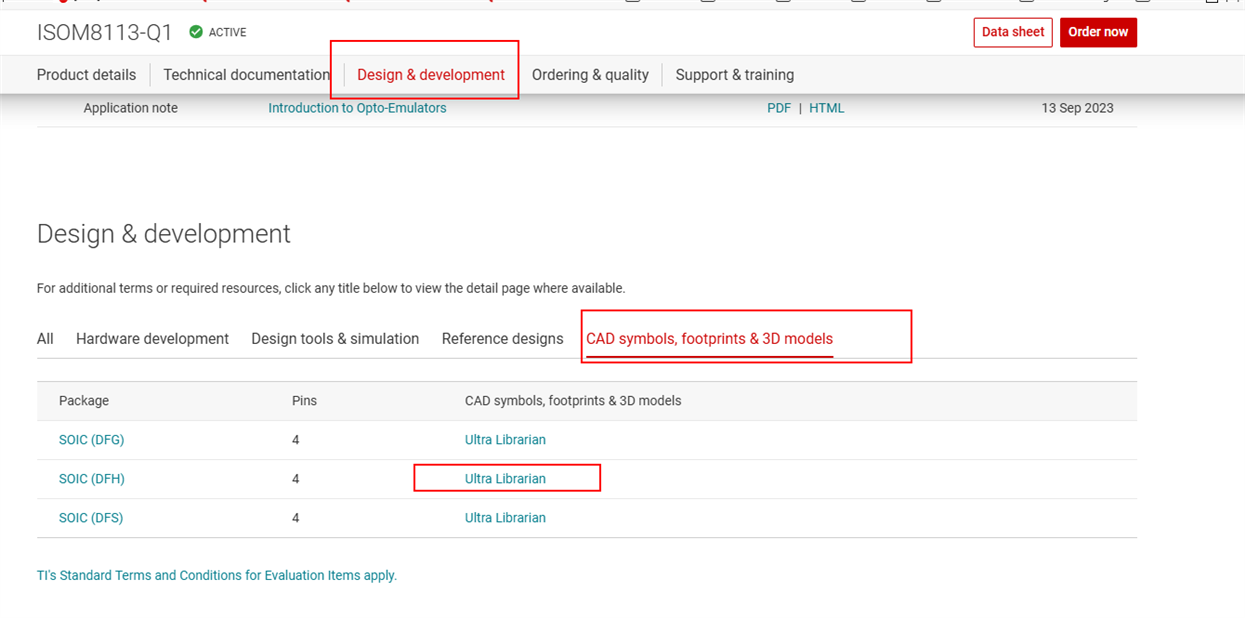Viewport: 1245px width, 618px height.
Task: Open Introduction to Opto-Emulators link
Action: click(x=357, y=108)
